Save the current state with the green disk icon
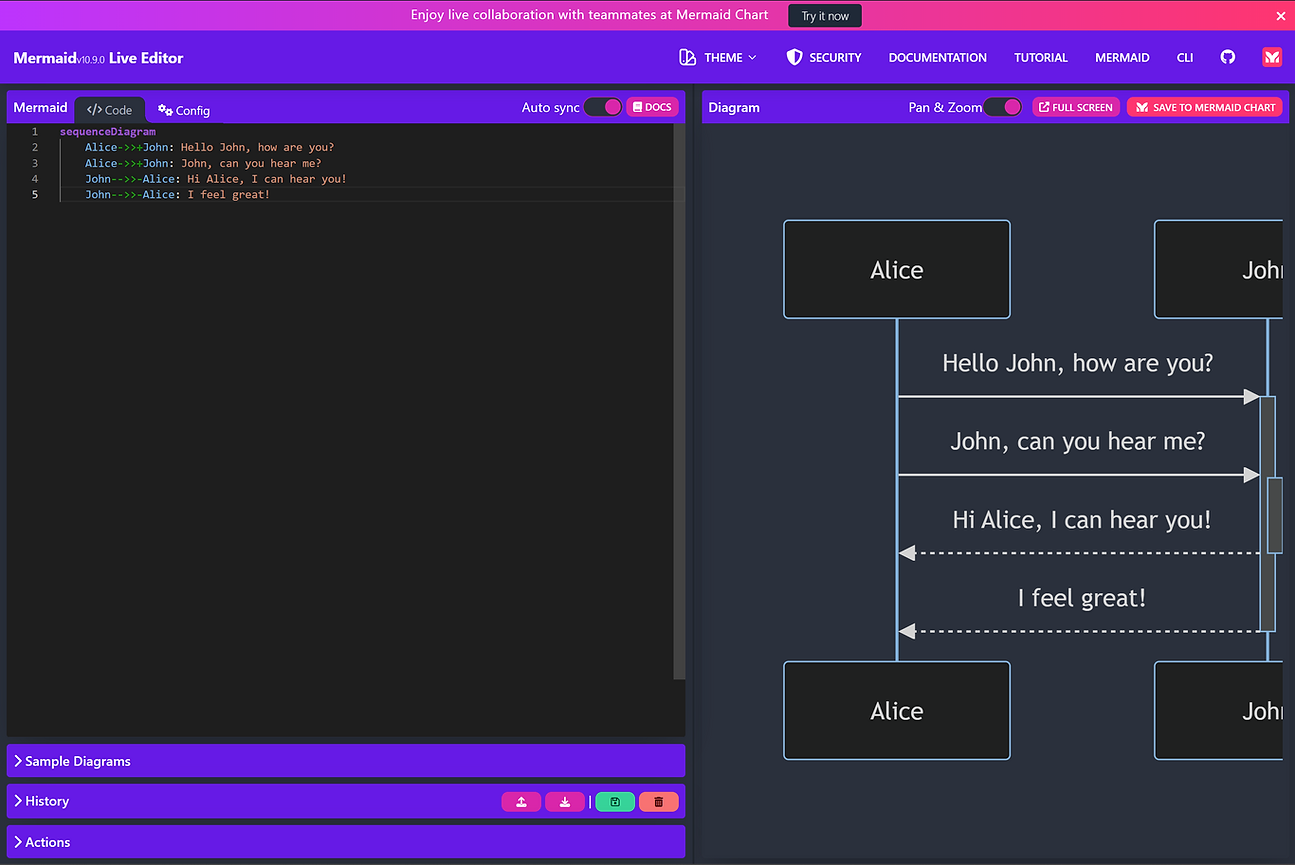Viewport: 1295px width, 865px height. tap(615, 802)
